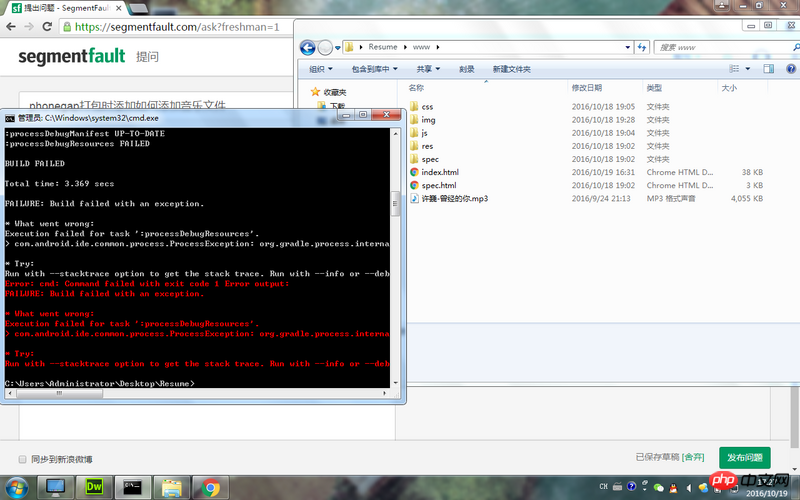Open the view options dropdown arrow
This screenshot has width=800, height=500.
pos(747,69)
